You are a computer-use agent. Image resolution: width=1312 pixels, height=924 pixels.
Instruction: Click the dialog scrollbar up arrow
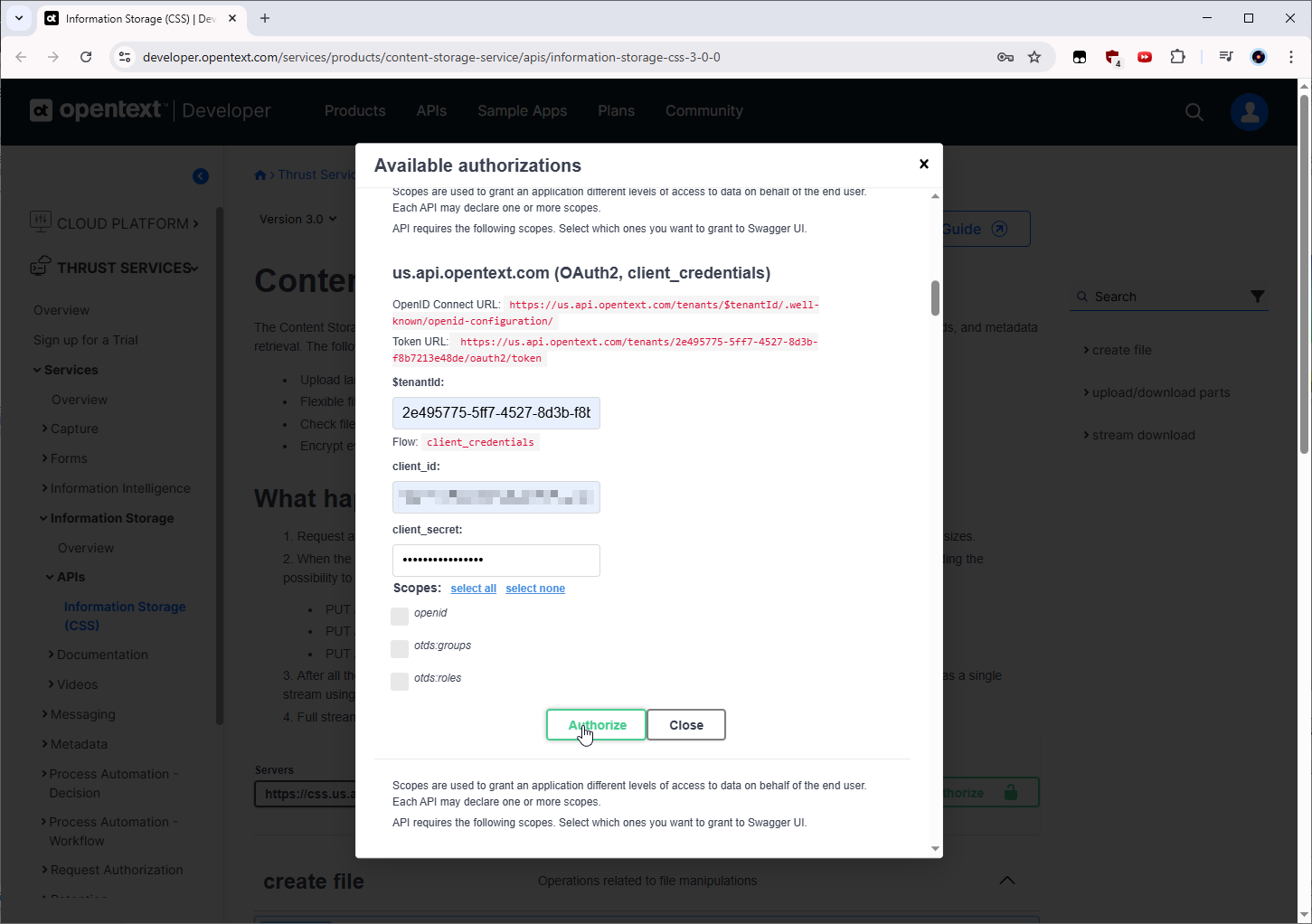[x=935, y=196]
